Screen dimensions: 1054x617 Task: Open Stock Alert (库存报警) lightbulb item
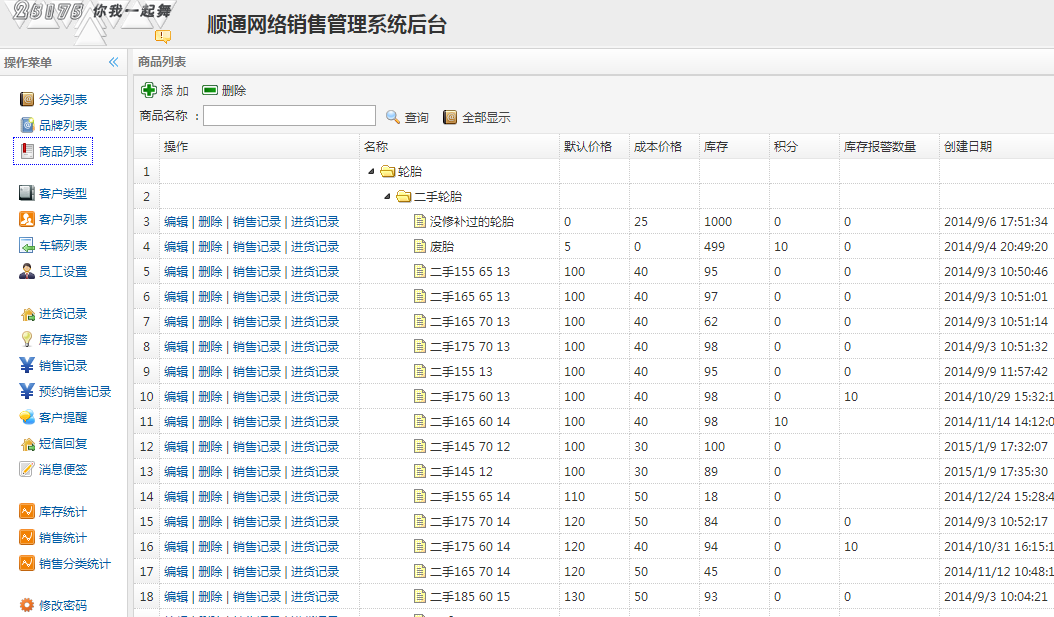pos(28,340)
